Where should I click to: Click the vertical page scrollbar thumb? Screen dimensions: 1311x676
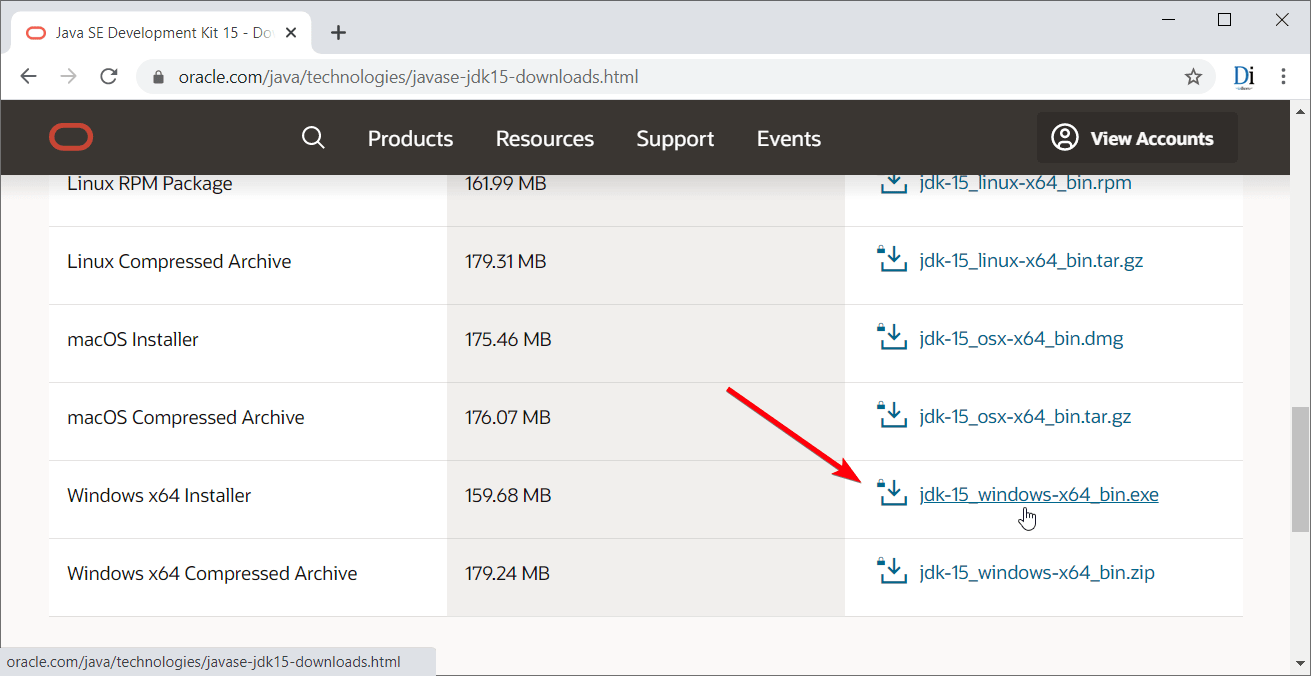pyautogui.click(x=1300, y=469)
